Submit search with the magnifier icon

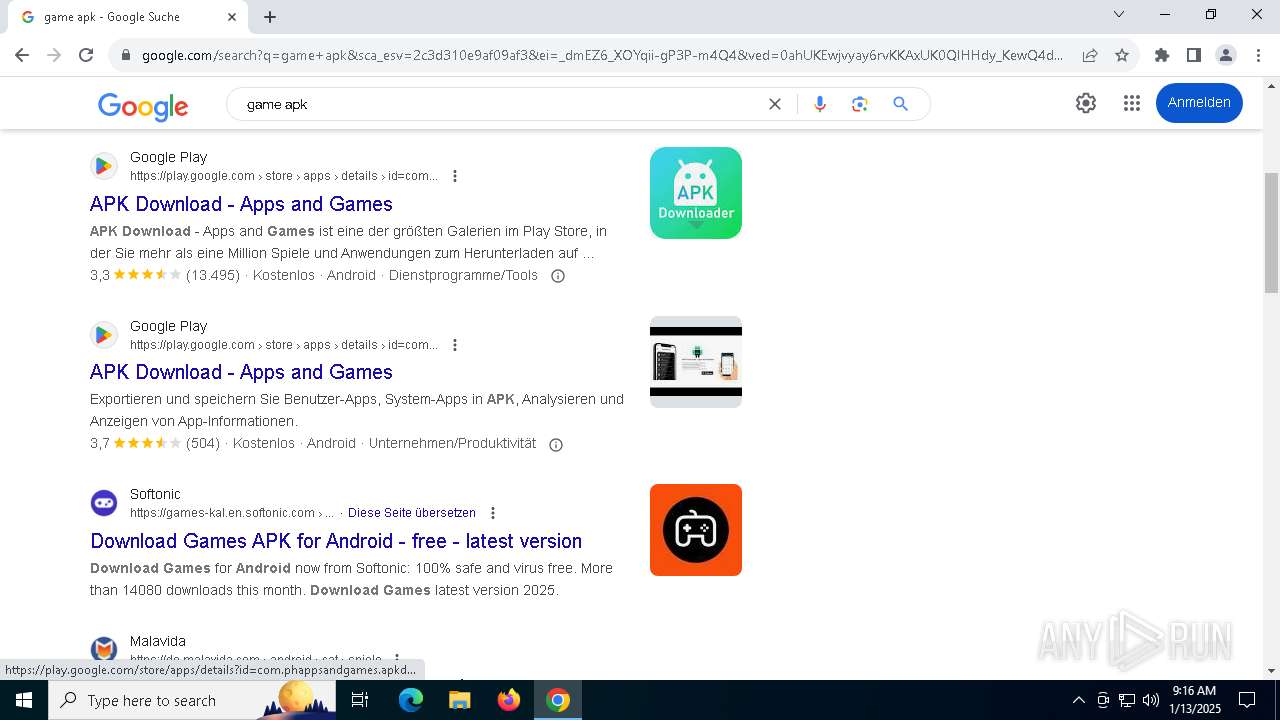pyautogui.click(x=900, y=104)
